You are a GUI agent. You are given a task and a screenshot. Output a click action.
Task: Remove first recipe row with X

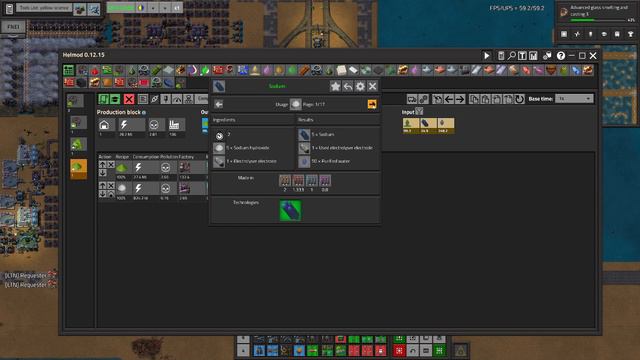pos(111,164)
